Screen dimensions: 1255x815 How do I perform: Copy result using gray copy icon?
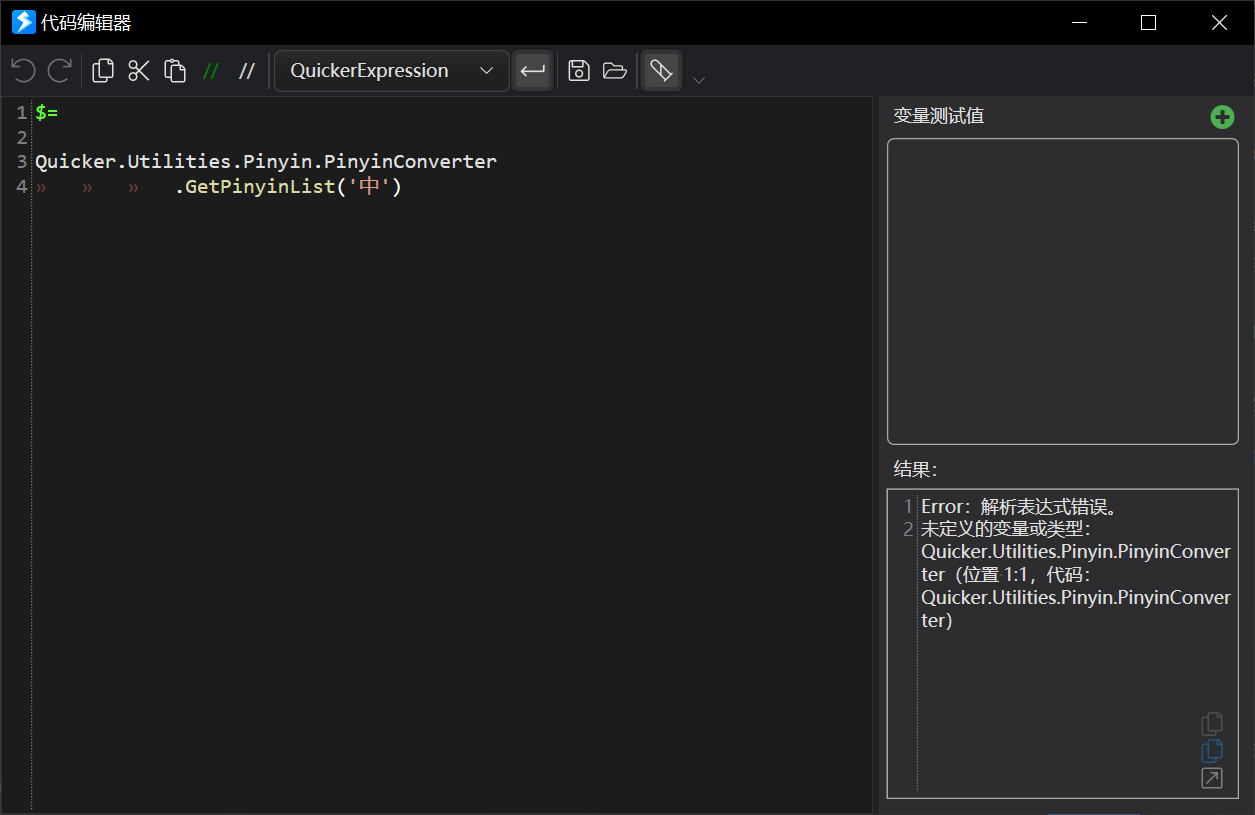tap(1212, 723)
